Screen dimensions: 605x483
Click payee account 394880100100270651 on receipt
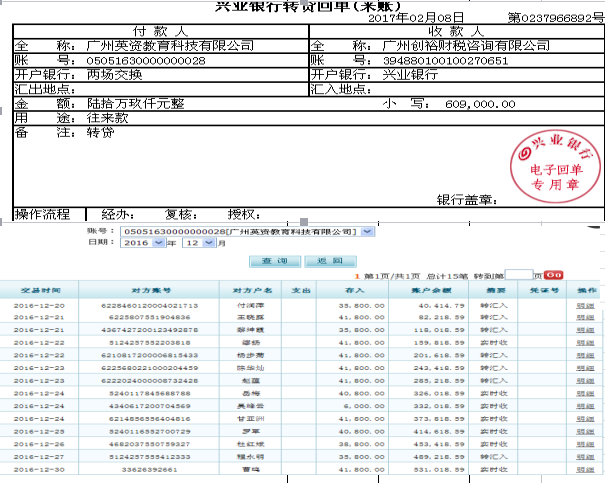[x=446, y=61]
